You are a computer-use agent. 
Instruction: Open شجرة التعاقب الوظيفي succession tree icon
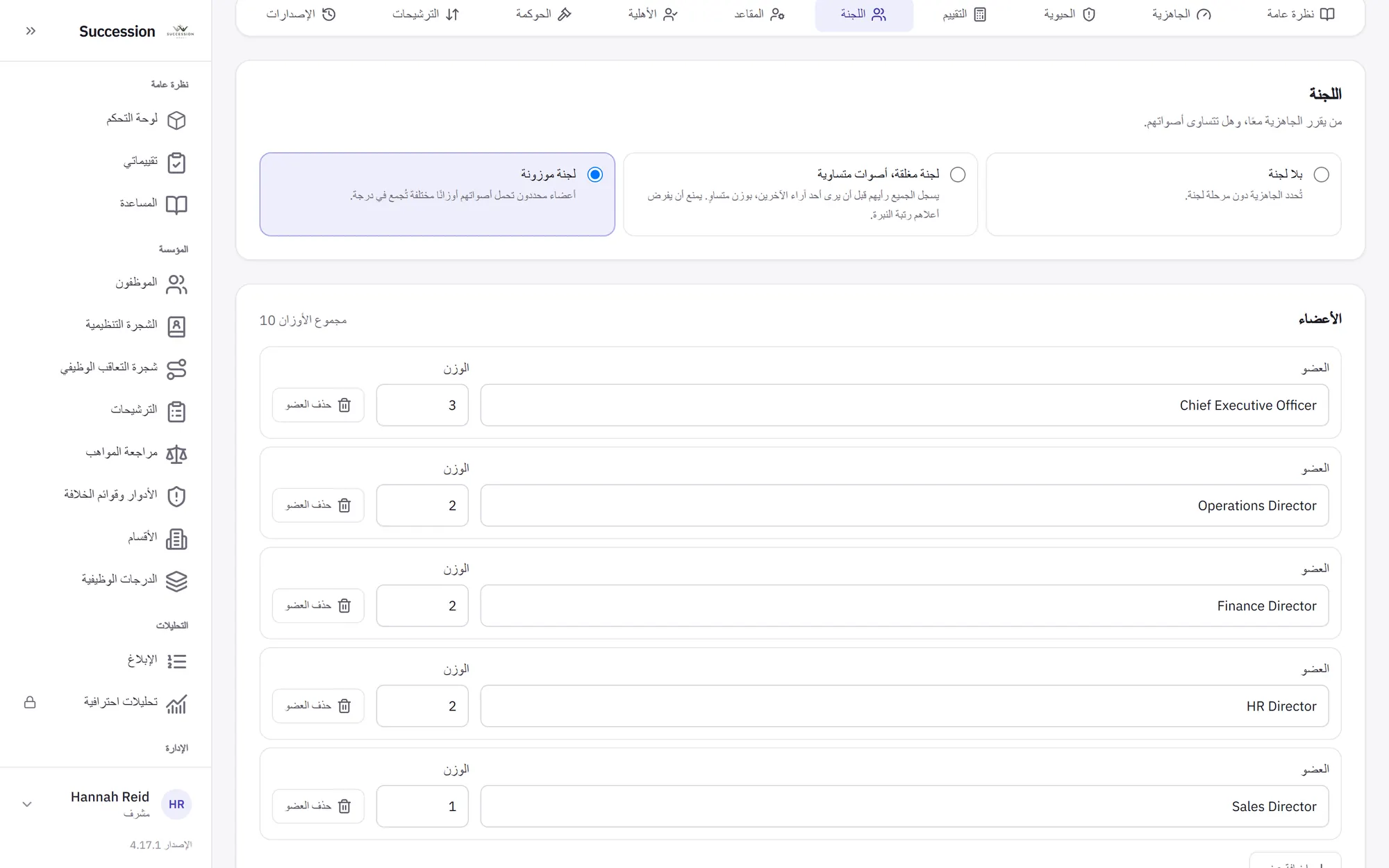tap(176, 369)
